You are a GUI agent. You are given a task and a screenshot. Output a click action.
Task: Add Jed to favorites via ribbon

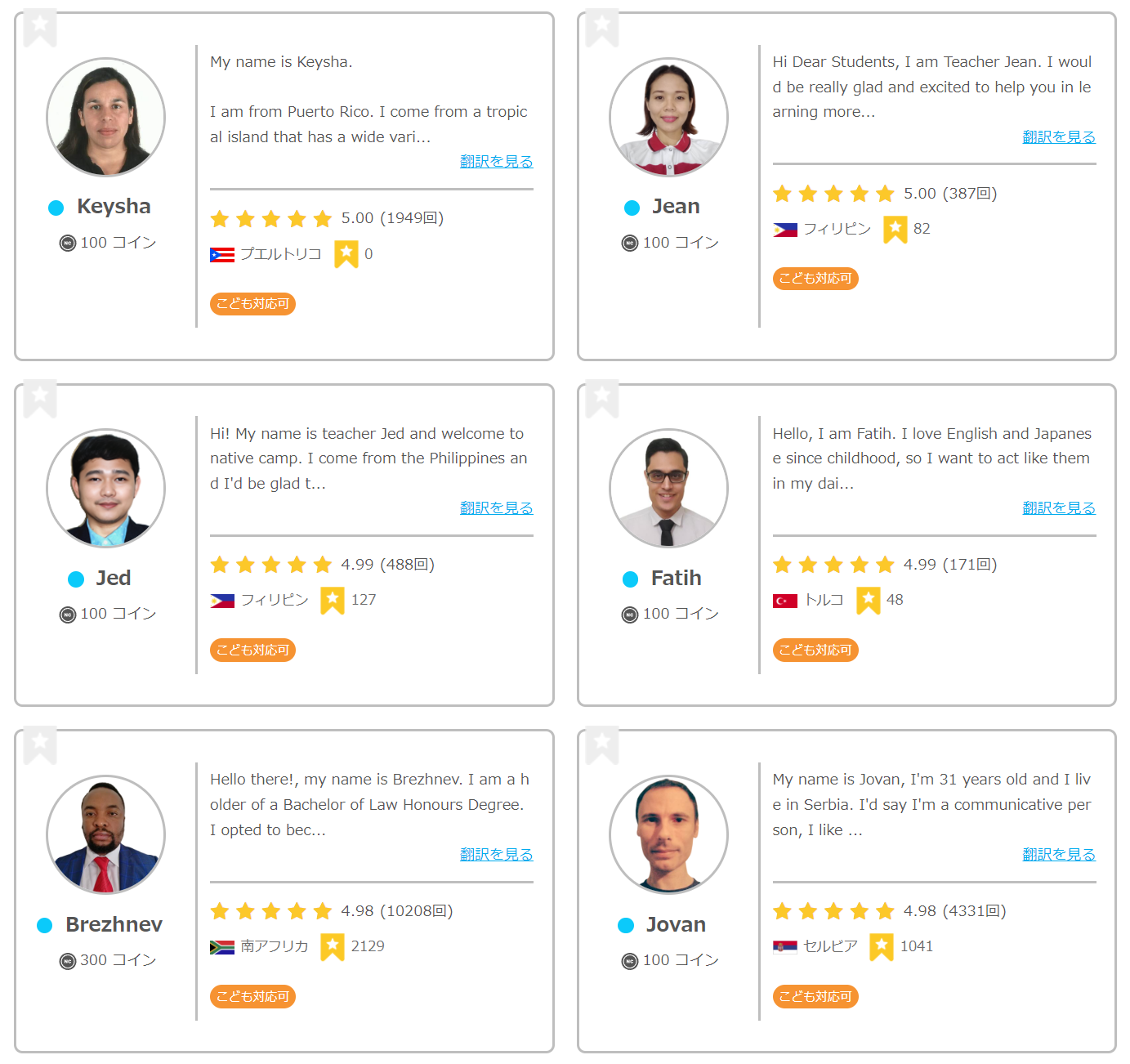point(40,398)
